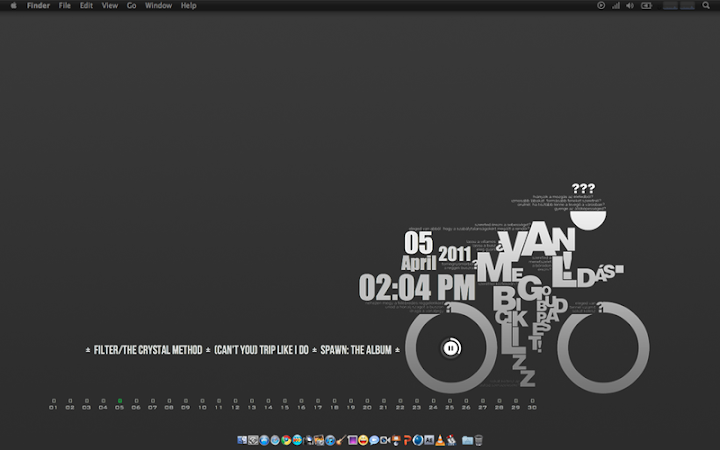Launch VLC cone icon from Dock

pyautogui.click(x=440, y=440)
